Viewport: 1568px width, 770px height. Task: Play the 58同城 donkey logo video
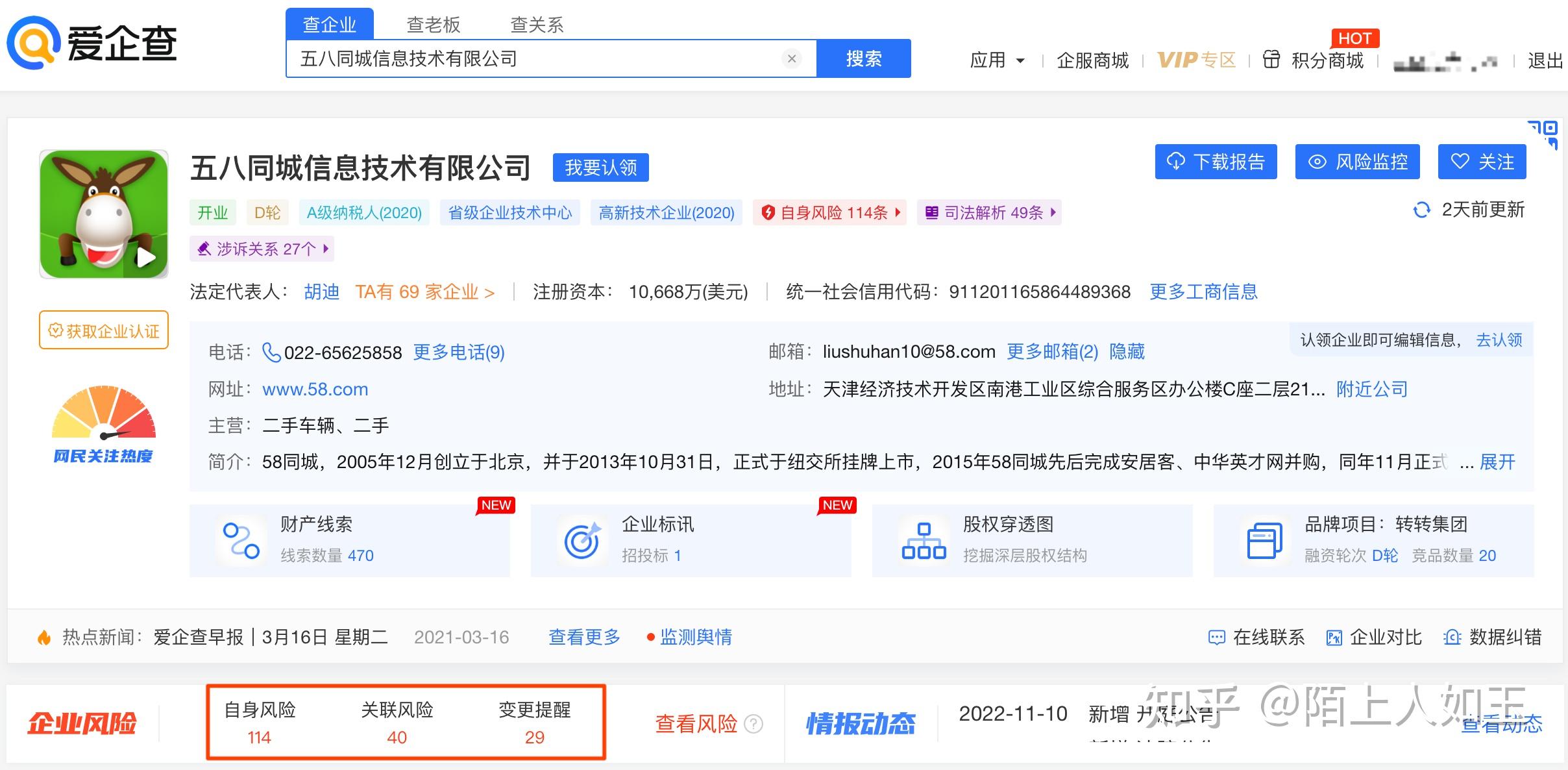point(146,258)
